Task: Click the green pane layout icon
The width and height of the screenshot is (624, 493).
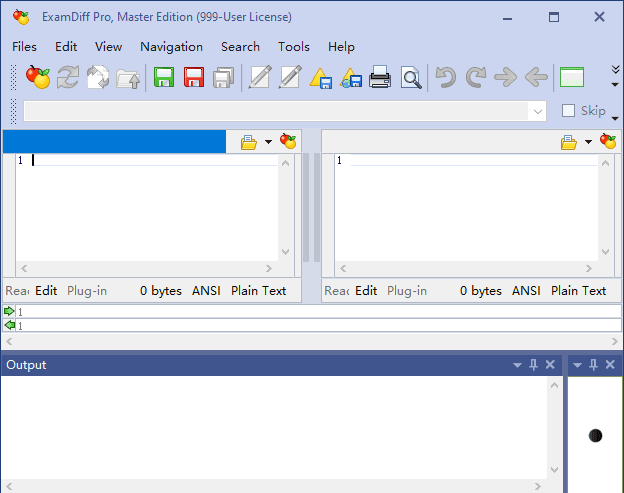Action: [x=572, y=77]
